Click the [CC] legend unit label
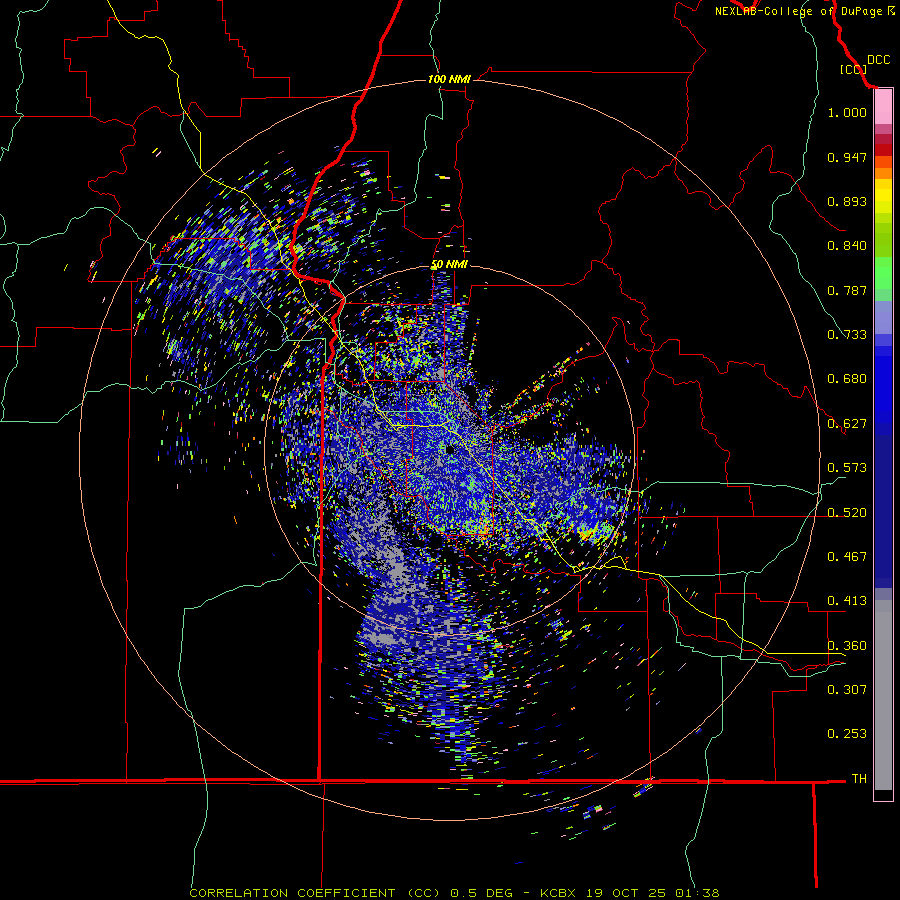900x900 pixels. [x=853, y=69]
